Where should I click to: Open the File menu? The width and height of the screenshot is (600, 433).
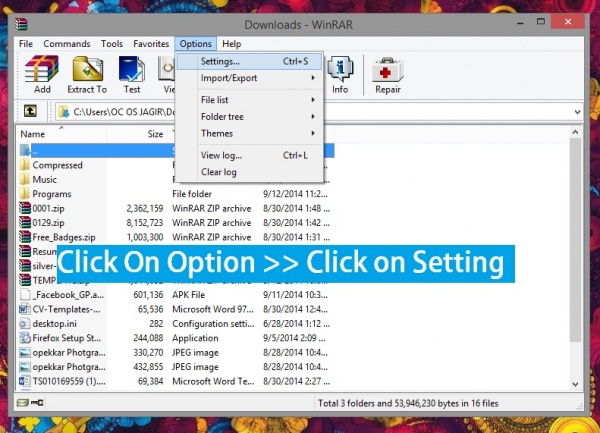[26, 44]
